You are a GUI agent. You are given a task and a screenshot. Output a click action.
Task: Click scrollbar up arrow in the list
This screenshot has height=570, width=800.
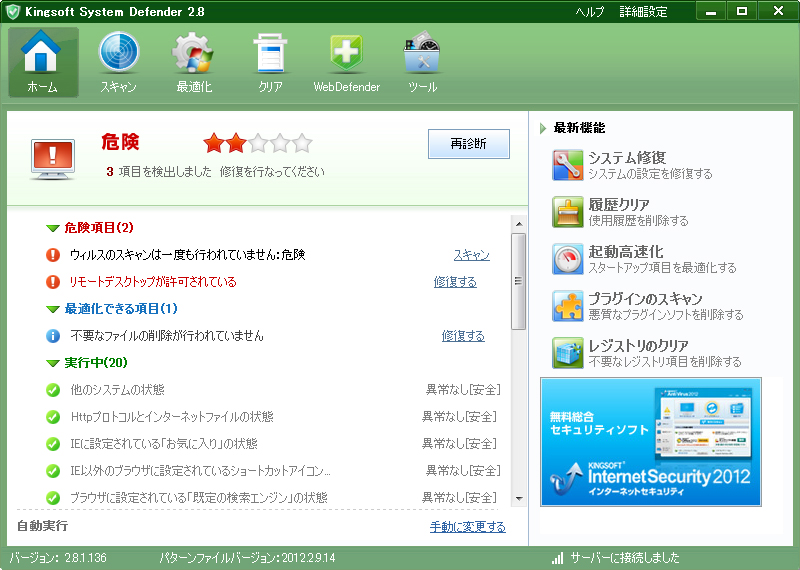[519, 224]
